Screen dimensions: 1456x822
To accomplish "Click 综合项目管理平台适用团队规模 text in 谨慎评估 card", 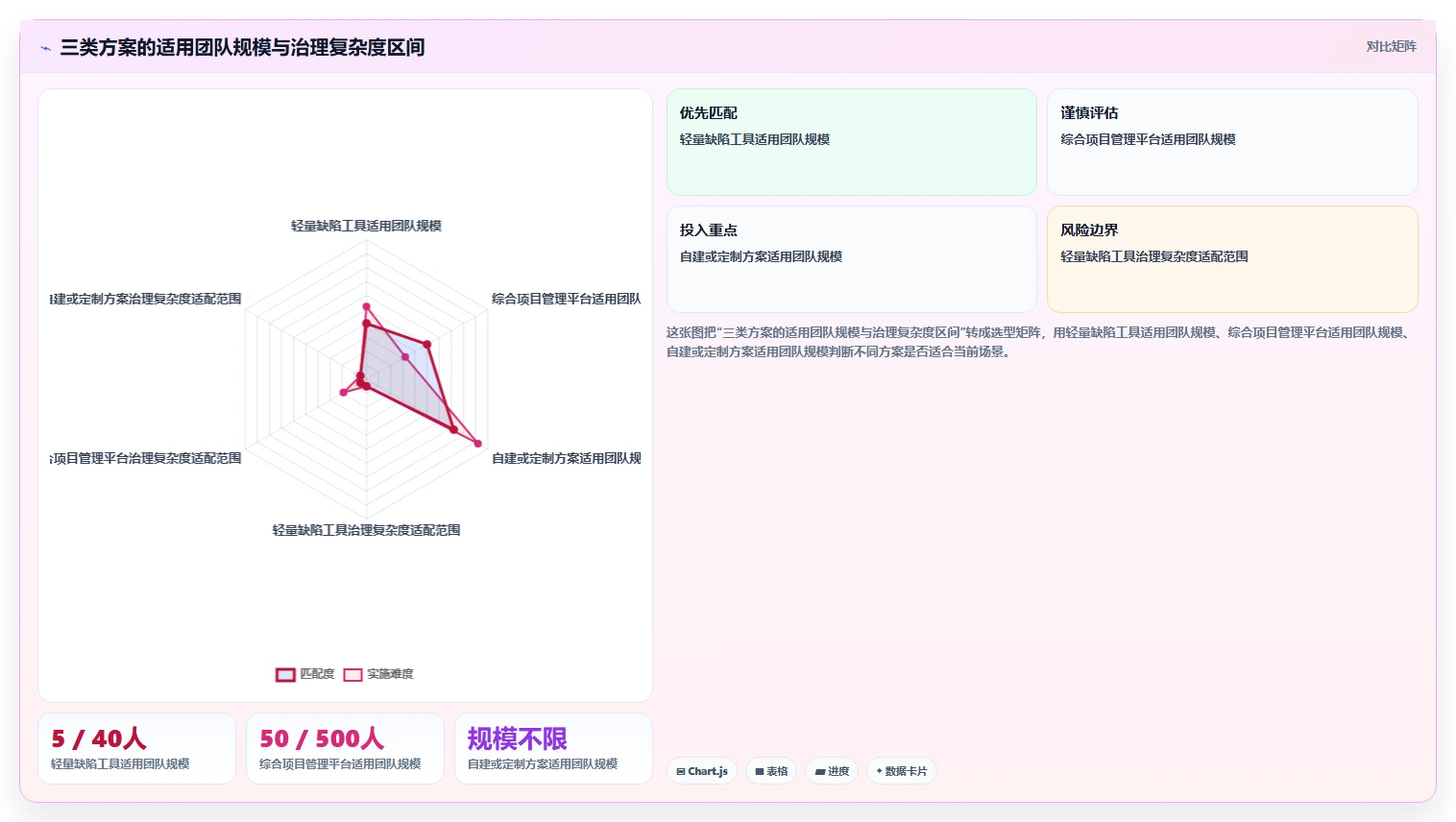I will tap(1148, 139).
